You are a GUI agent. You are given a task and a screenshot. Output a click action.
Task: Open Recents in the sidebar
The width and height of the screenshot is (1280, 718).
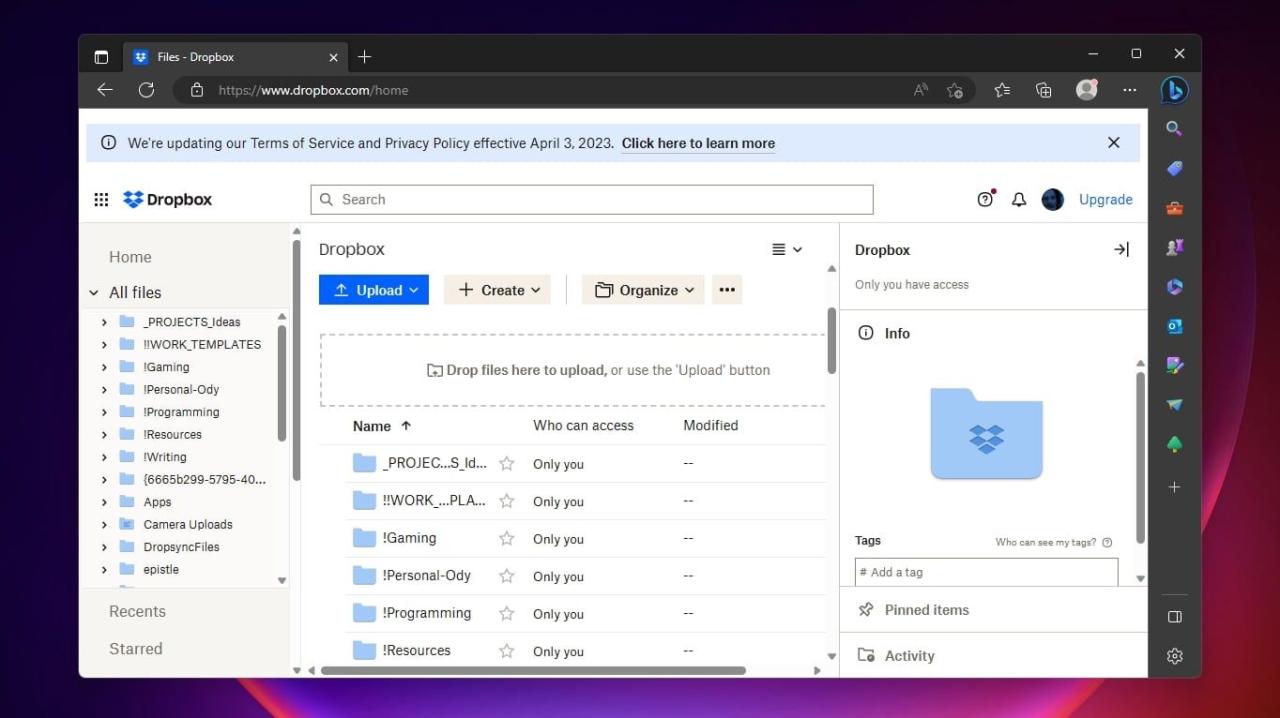pos(137,611)
